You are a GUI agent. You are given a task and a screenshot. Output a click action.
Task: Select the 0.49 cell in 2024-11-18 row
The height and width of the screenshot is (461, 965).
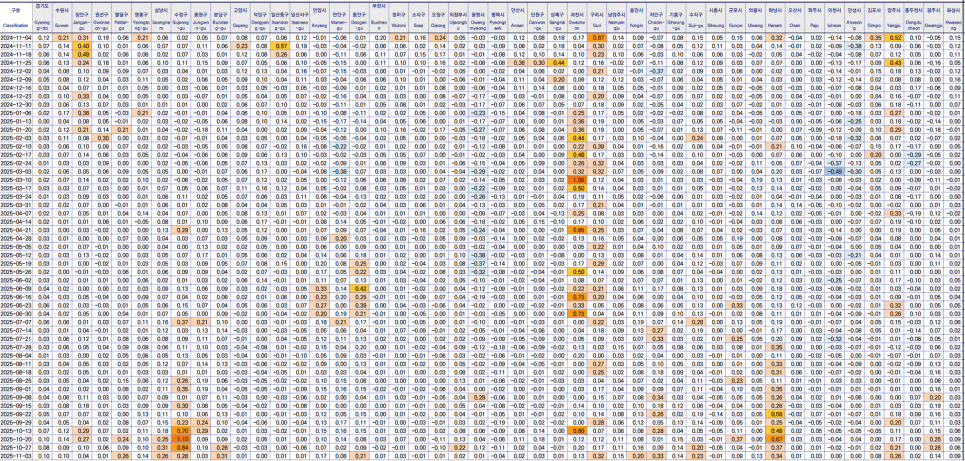tap(84, 54)
